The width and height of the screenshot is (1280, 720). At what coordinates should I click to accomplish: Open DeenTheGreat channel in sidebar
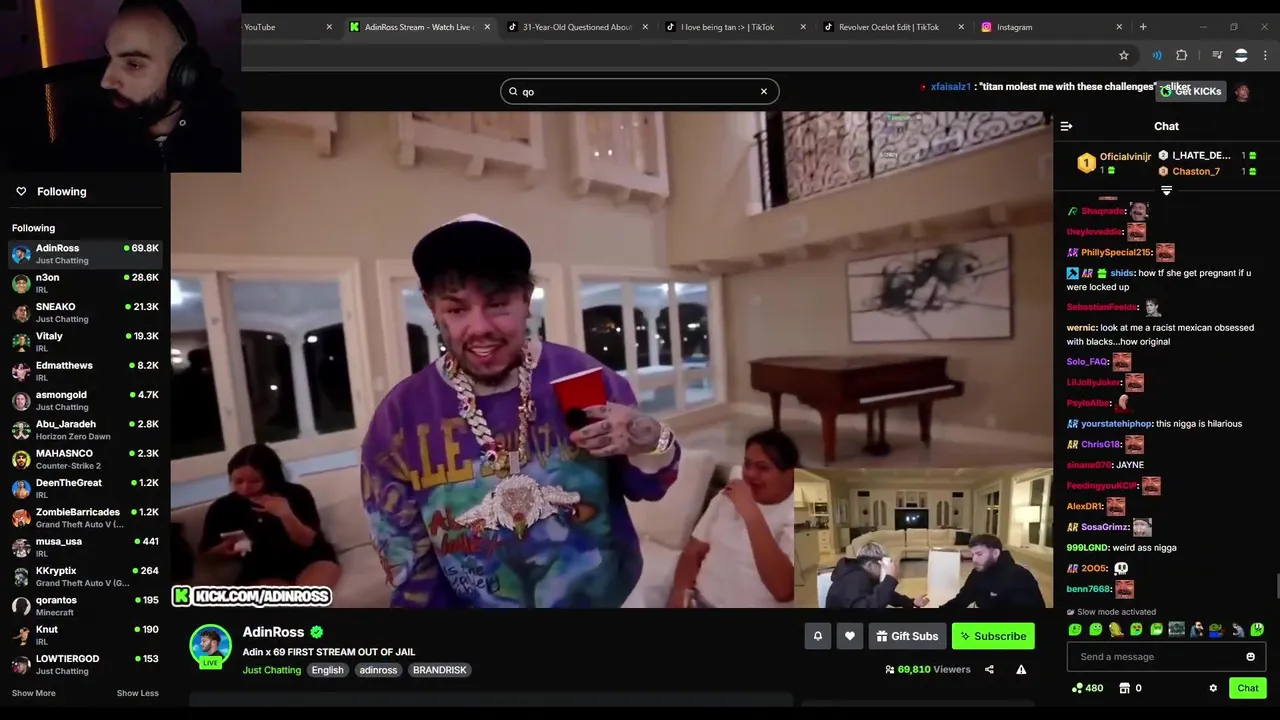(85, 488)
